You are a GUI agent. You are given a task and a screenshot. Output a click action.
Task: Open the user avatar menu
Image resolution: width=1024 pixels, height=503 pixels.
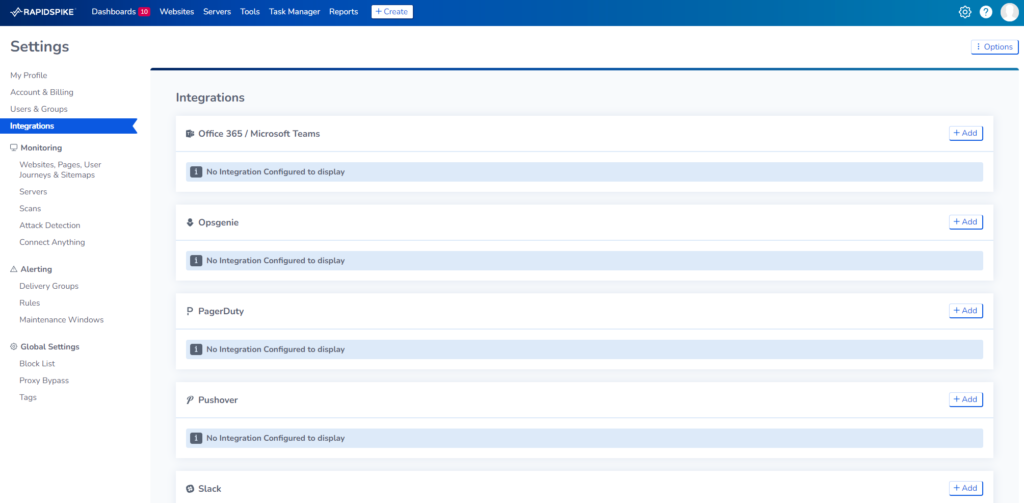(1009, 12)
